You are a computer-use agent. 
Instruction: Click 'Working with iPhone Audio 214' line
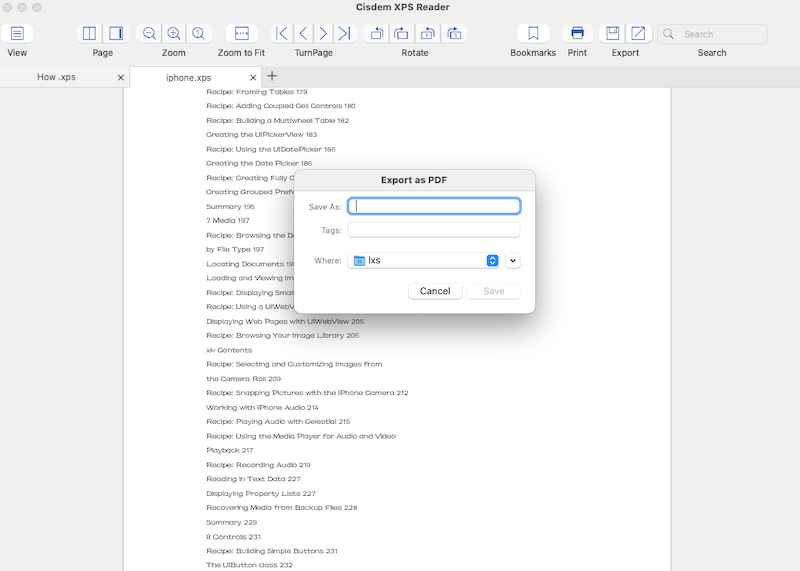tap(262, 407)
